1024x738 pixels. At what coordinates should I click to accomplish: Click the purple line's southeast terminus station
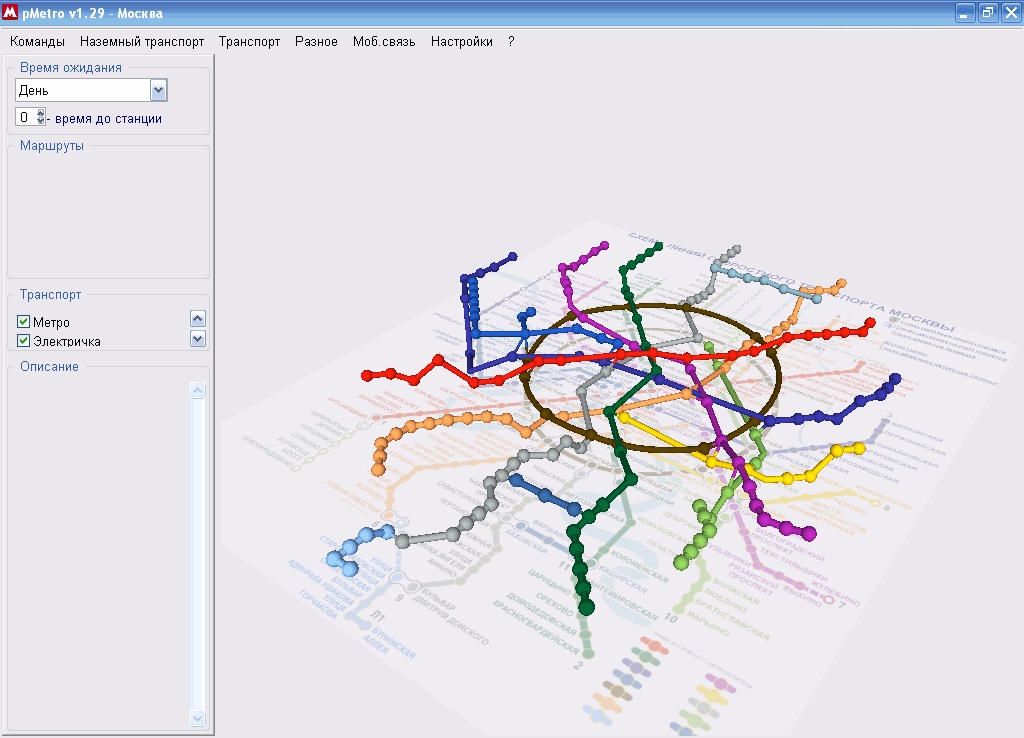pyautogui.click(x=809, y=534)
